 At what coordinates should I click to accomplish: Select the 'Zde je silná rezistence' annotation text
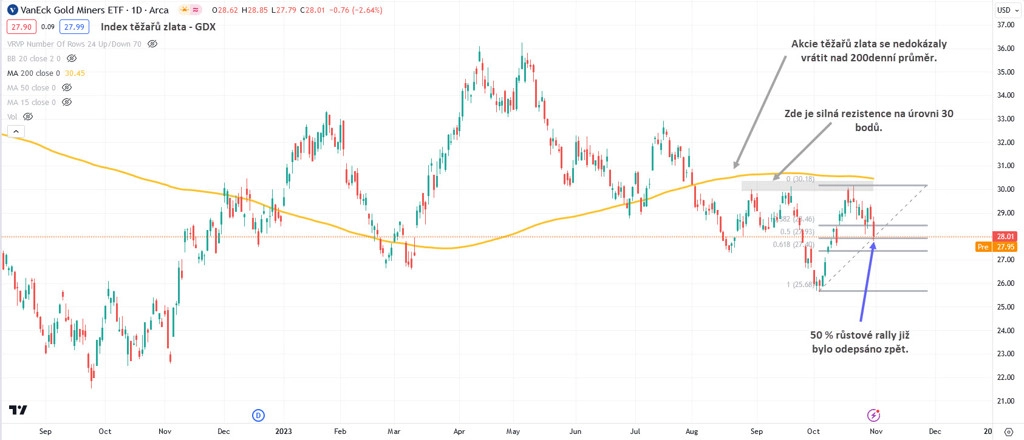click(x=840, y=113)
